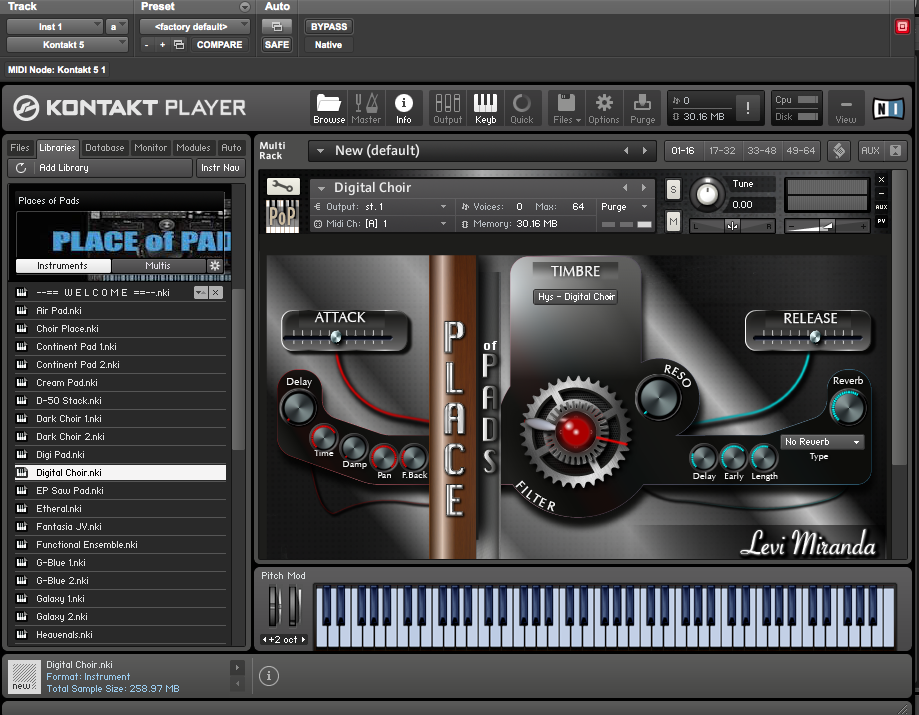Enable automation SAFE mode

277,45
